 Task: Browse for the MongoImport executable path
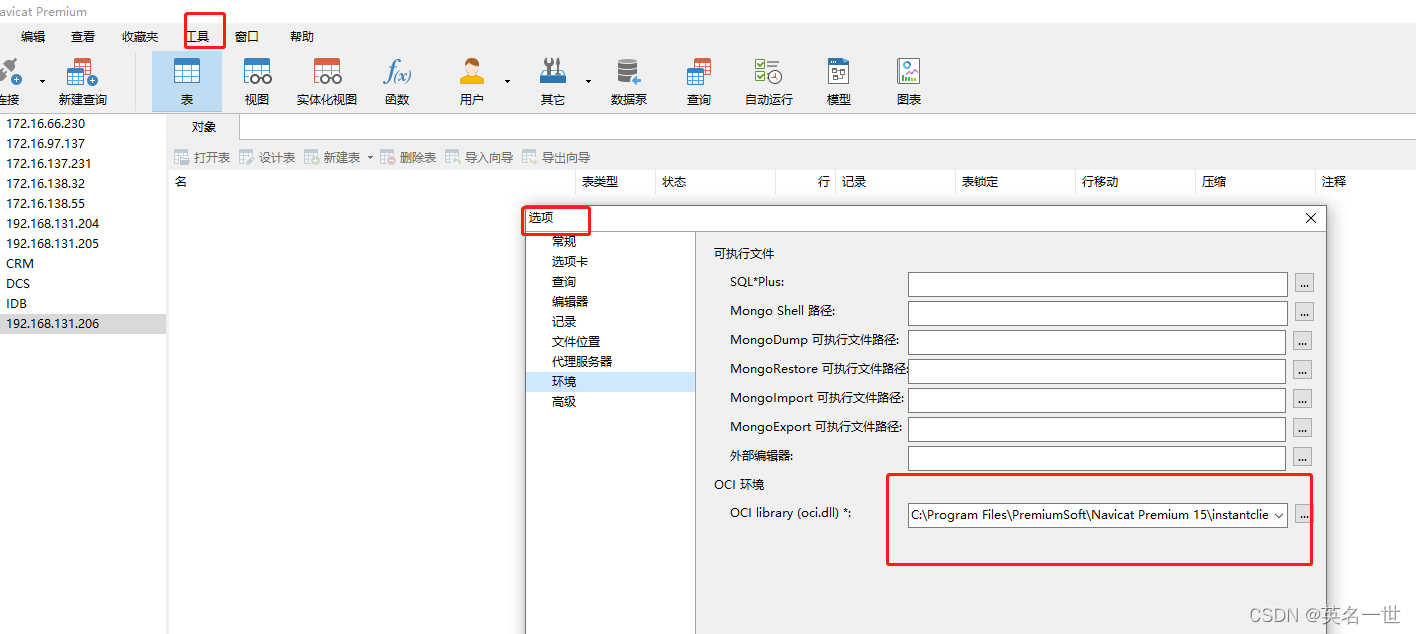pos(1302,399)
